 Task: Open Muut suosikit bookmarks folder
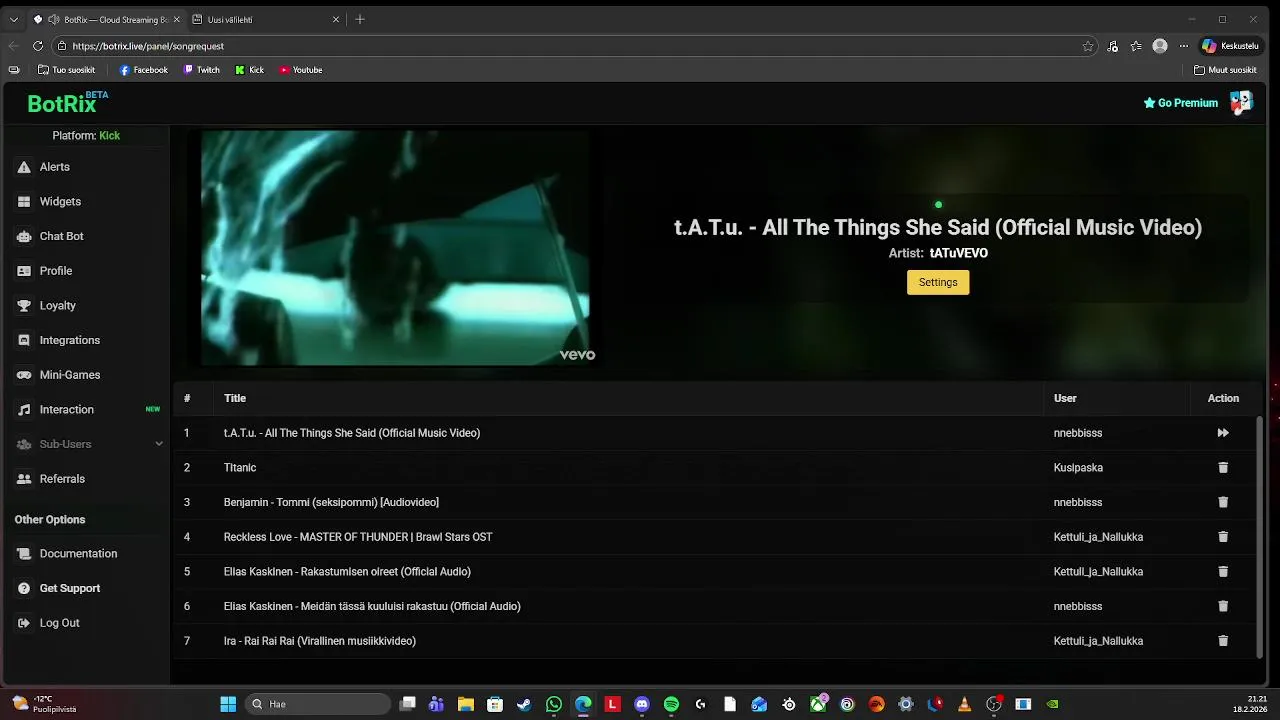(x=1225, y=70)
